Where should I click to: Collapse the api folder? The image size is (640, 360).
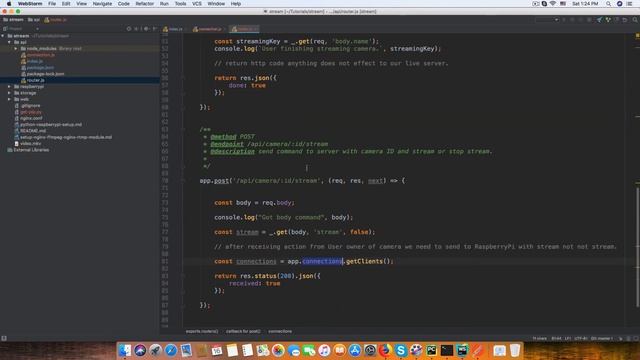(9, 42)
